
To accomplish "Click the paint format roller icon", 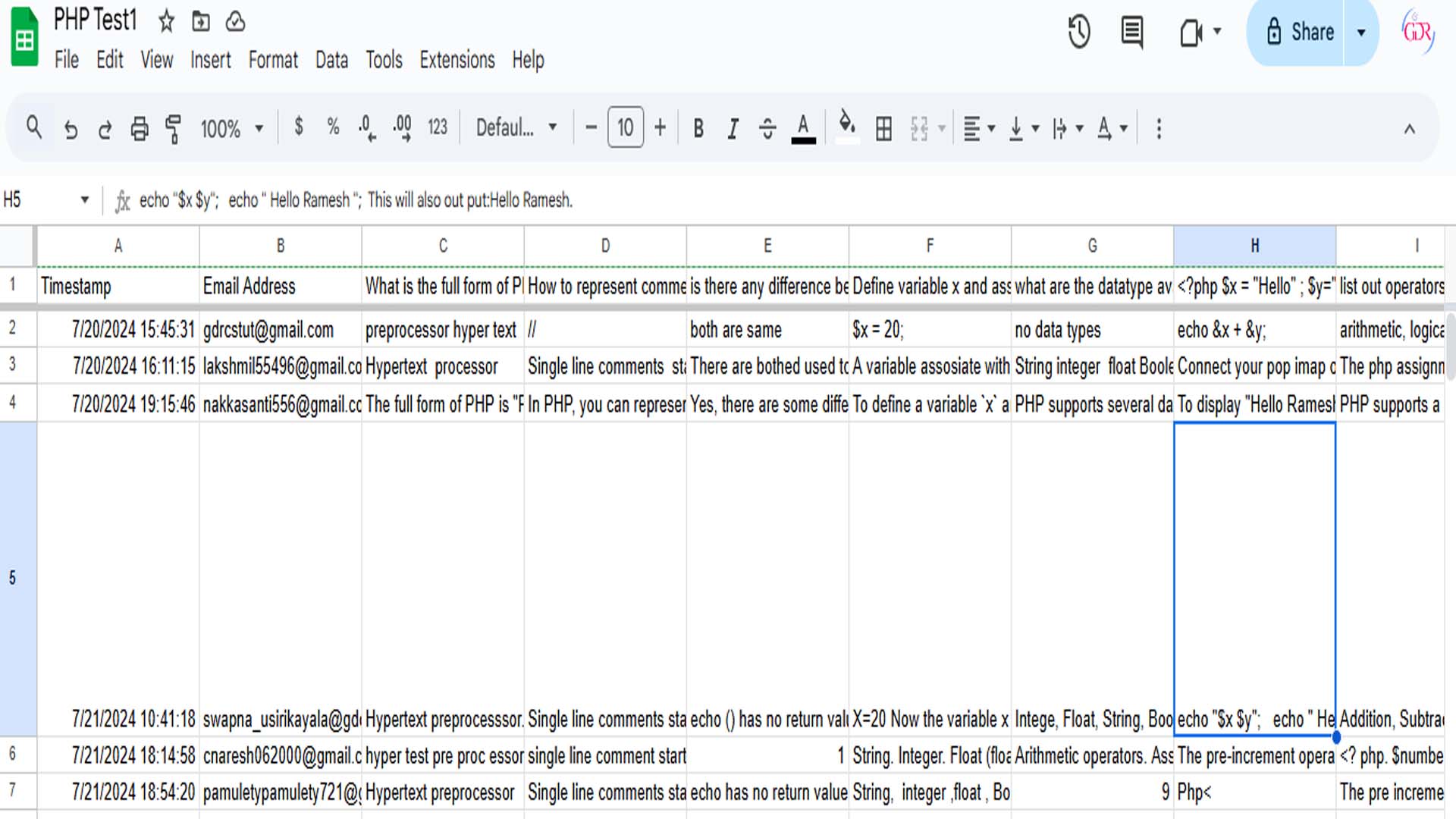I will click(174, 128).
